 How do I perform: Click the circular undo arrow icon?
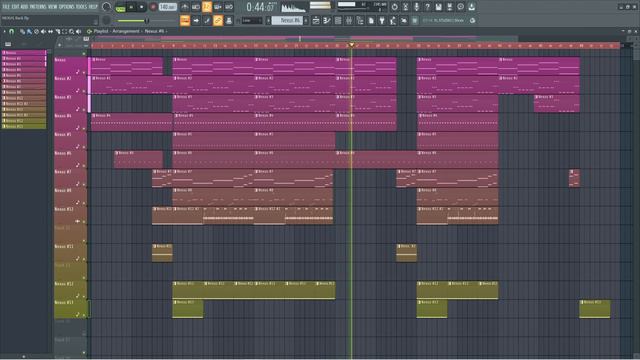tap(394, 7)
